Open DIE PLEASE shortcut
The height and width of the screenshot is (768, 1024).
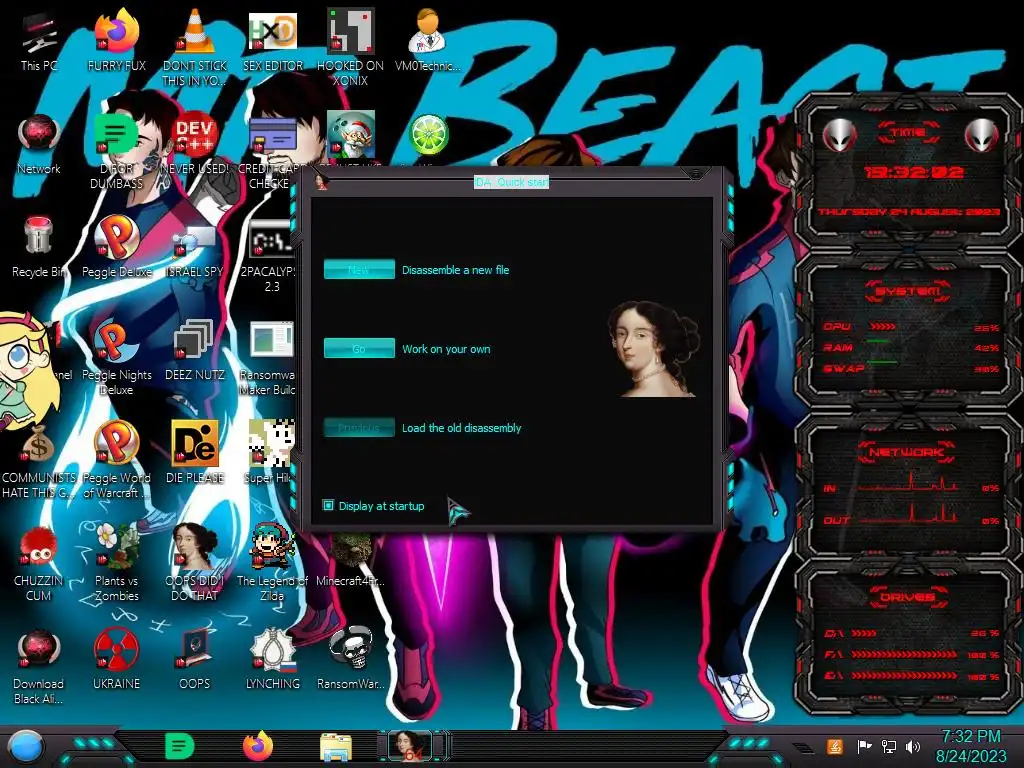(195, 452)
